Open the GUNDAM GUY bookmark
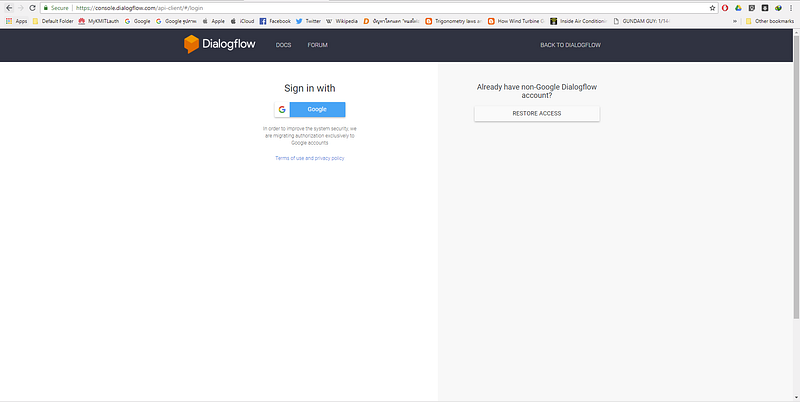The height and width of the screenshot is (402, 800). tap(641, 21)
